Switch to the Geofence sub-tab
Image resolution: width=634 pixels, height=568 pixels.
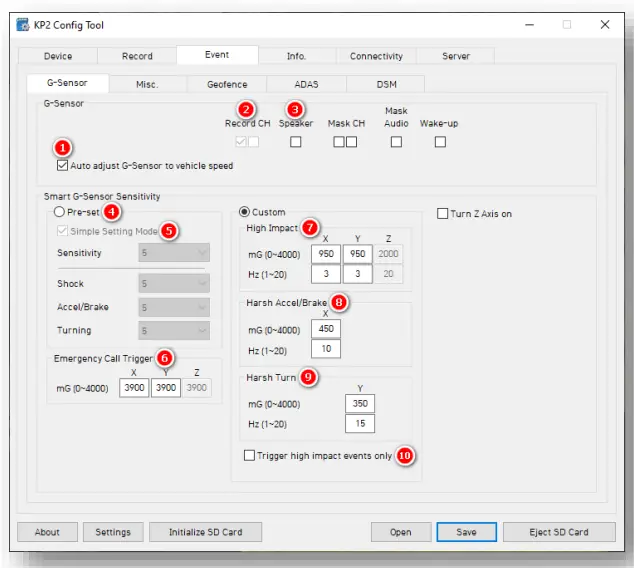coord(227,84)
